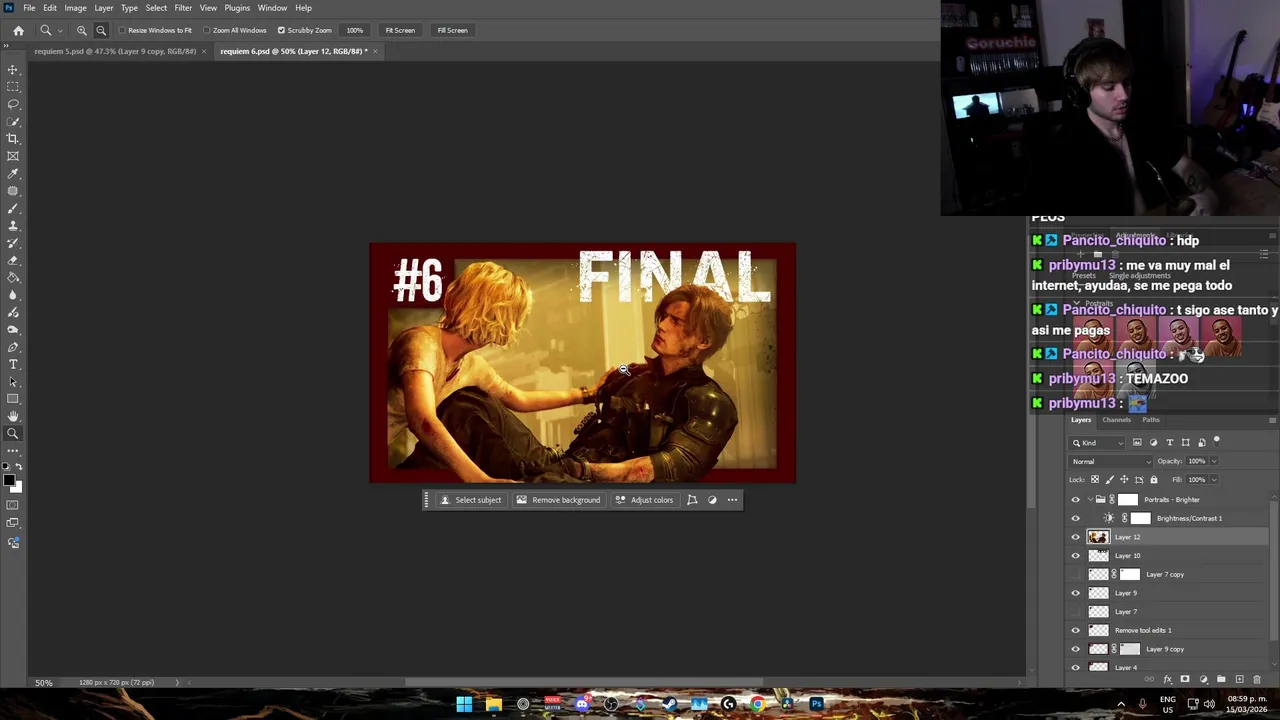Select the Brush tool

13,209
